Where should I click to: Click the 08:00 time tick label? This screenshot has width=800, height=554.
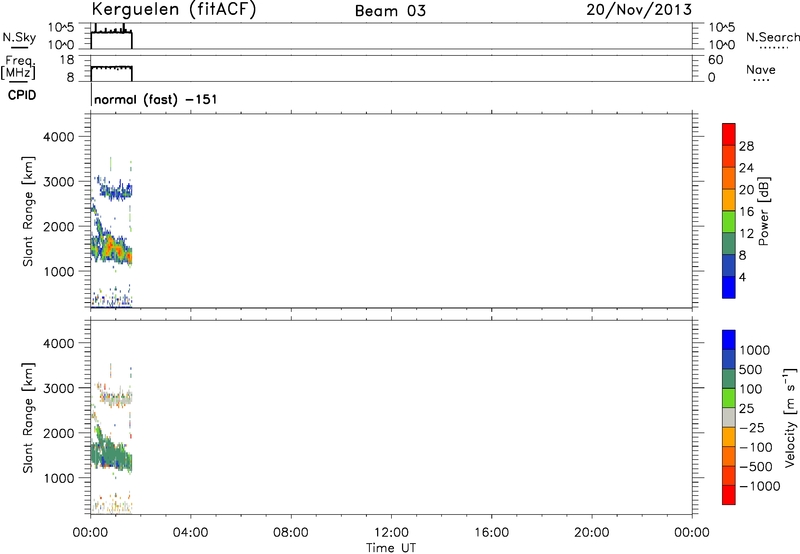pyautogui.click(x=290, y=533)
